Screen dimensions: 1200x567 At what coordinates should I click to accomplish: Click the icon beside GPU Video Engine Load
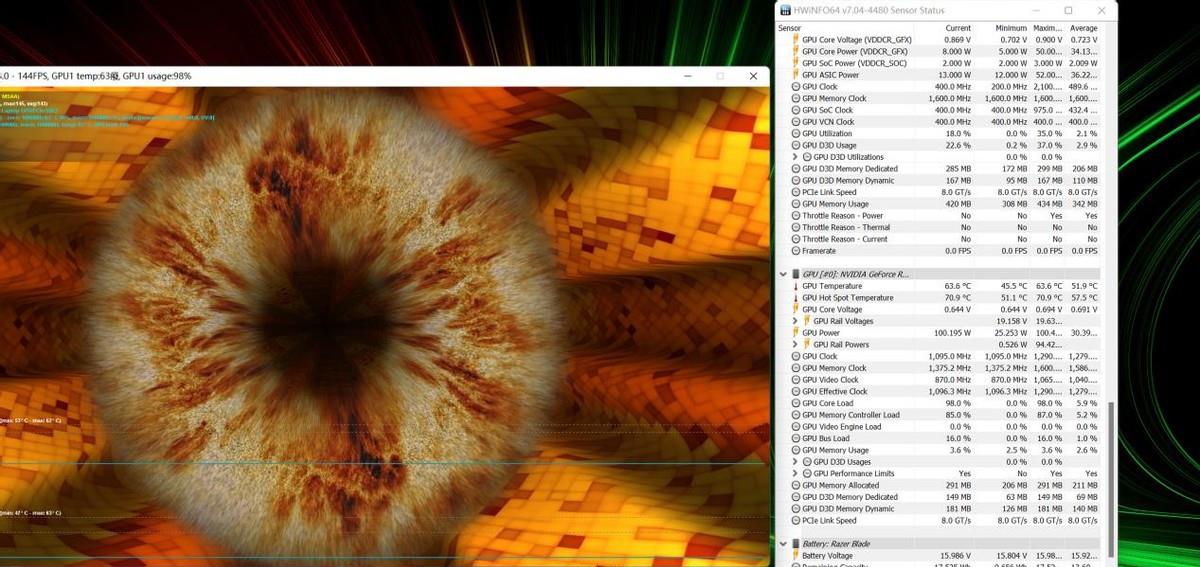[796, 427]
